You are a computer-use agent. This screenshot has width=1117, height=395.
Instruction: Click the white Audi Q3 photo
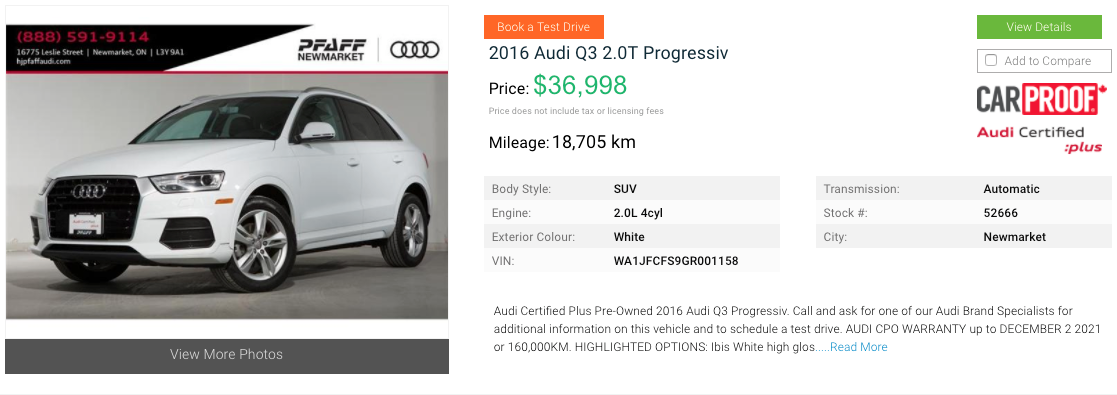click(x=227, y=196)
